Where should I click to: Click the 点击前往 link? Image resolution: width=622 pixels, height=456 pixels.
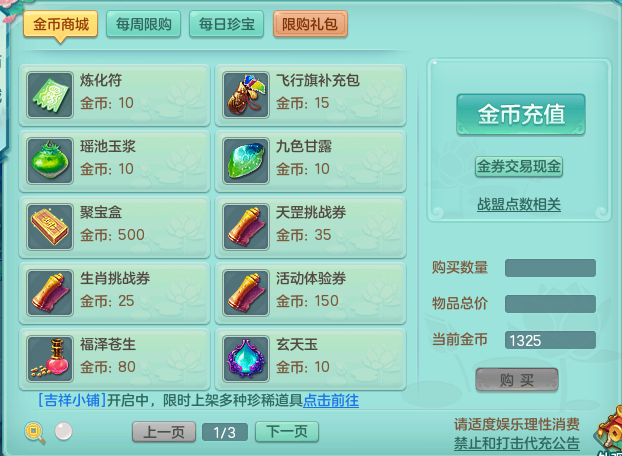[x=331, y=400]
